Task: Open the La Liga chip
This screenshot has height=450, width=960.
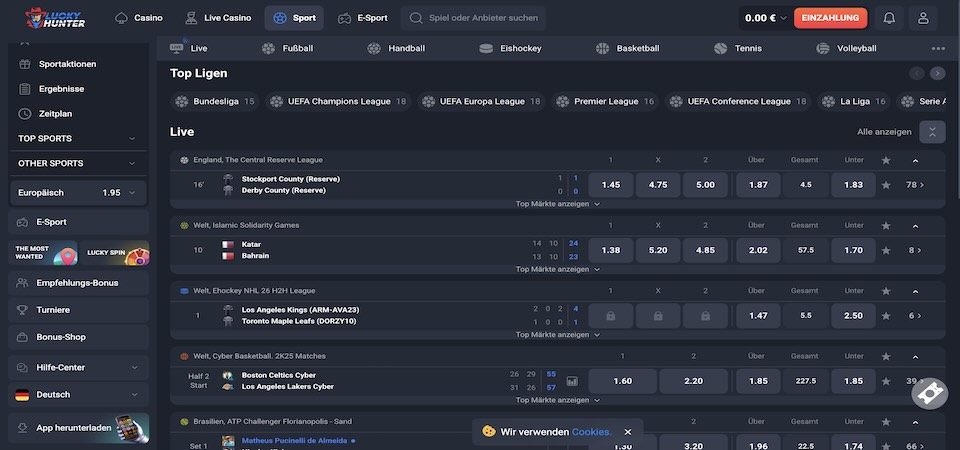Action: point(853,102)
